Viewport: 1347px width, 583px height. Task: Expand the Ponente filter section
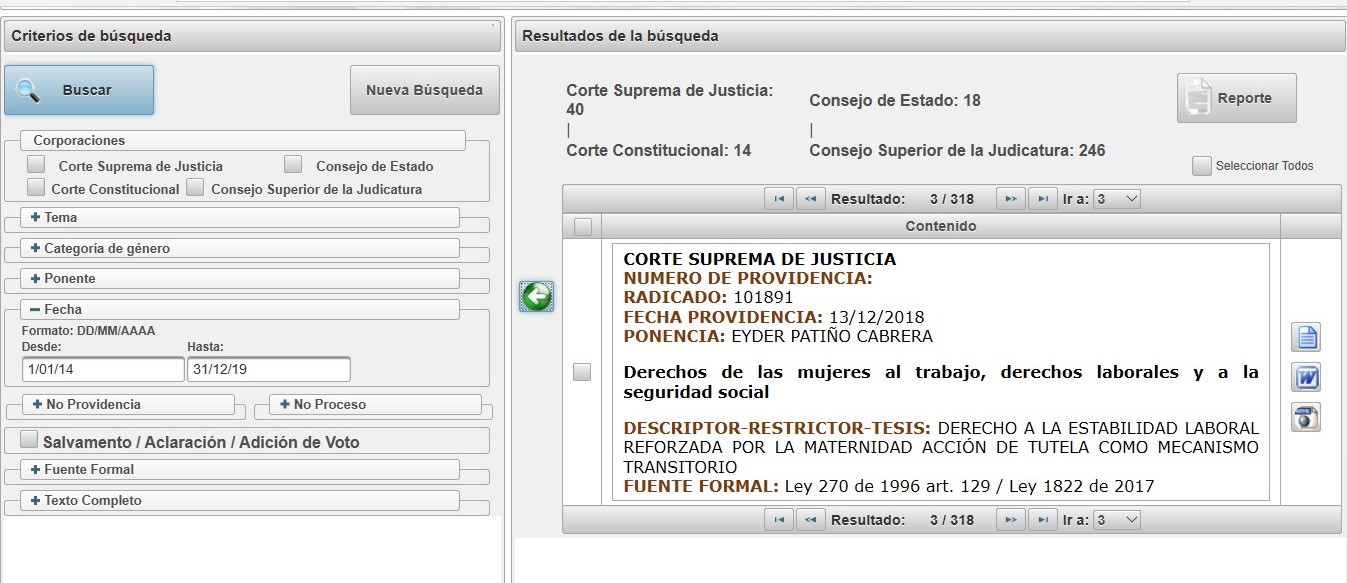(x=36, y=279)
